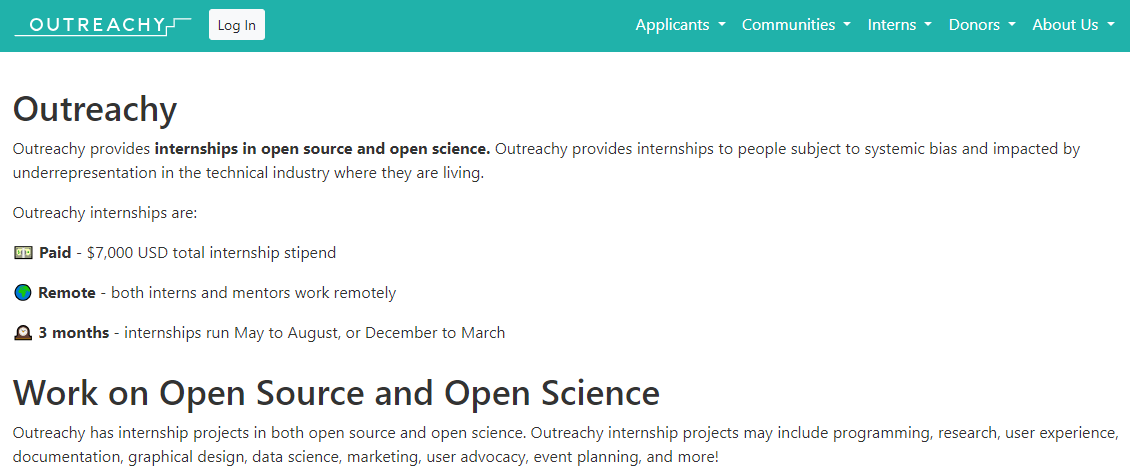Open the Applicants menu
This screenshot has width=1130, height=476.
pos(672,25)
